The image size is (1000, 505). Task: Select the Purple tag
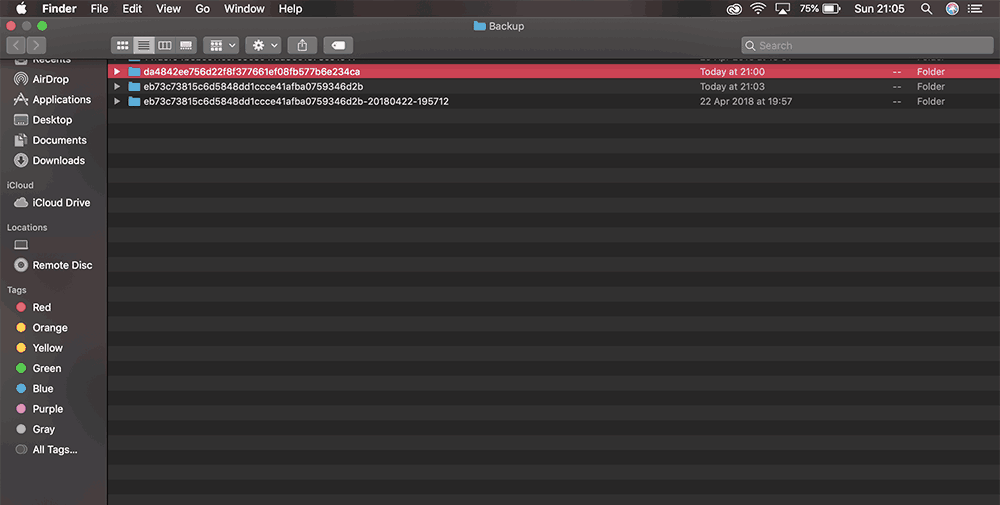pos(47,409)
